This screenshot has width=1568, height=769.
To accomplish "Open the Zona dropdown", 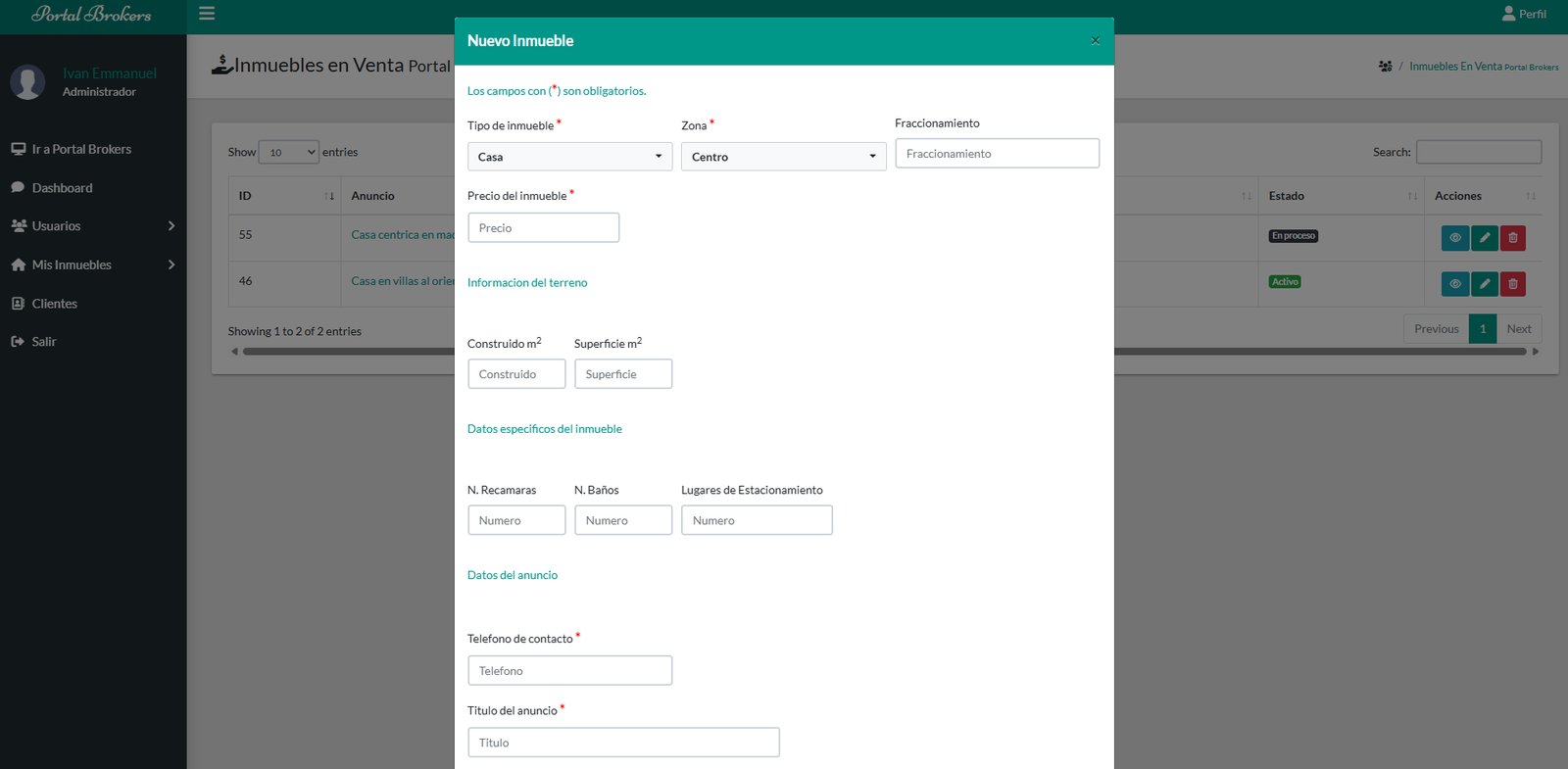I will pyautogui.click(x=784, y=157).
